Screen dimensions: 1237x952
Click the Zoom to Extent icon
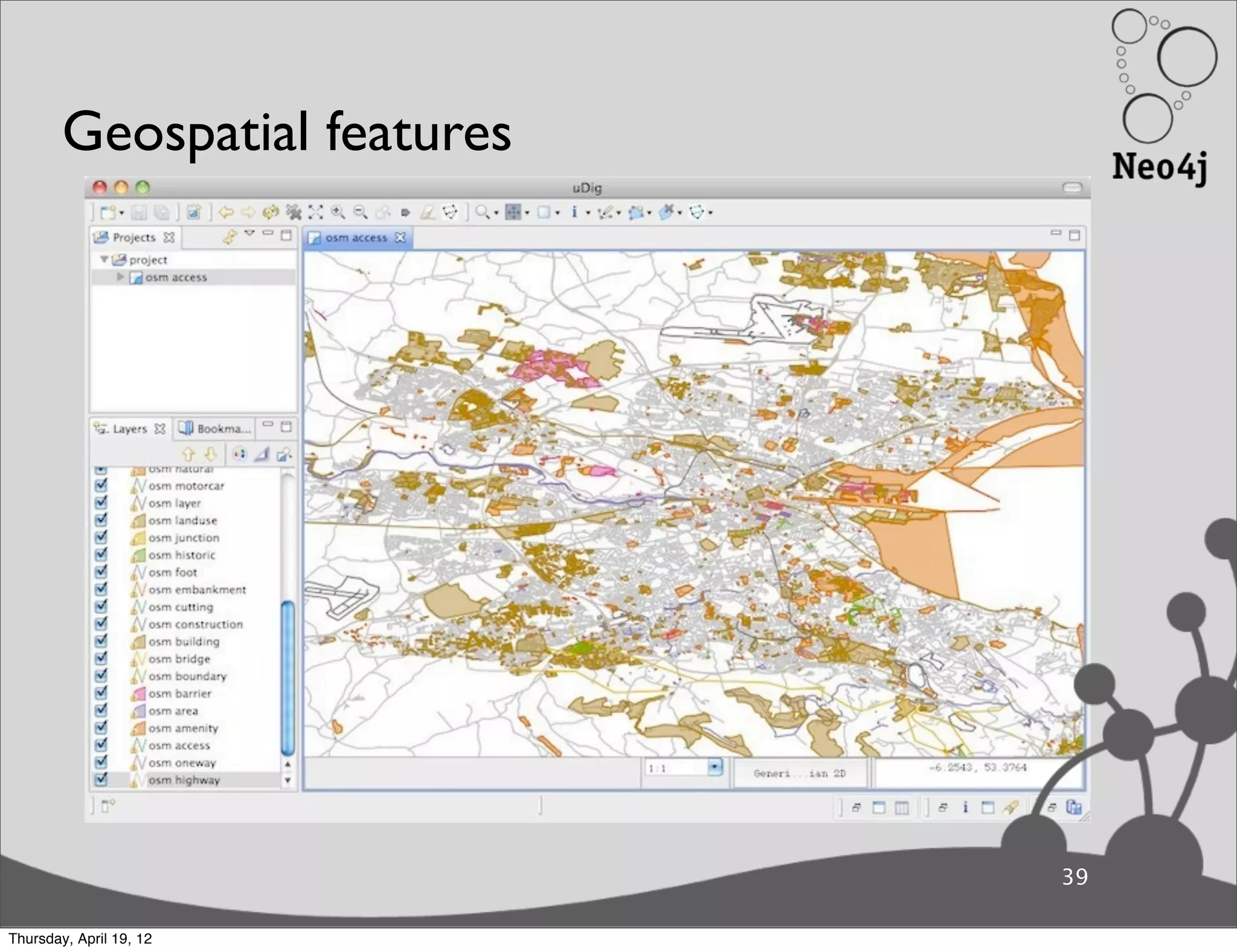pyautogui.click(x=315, y=212)
